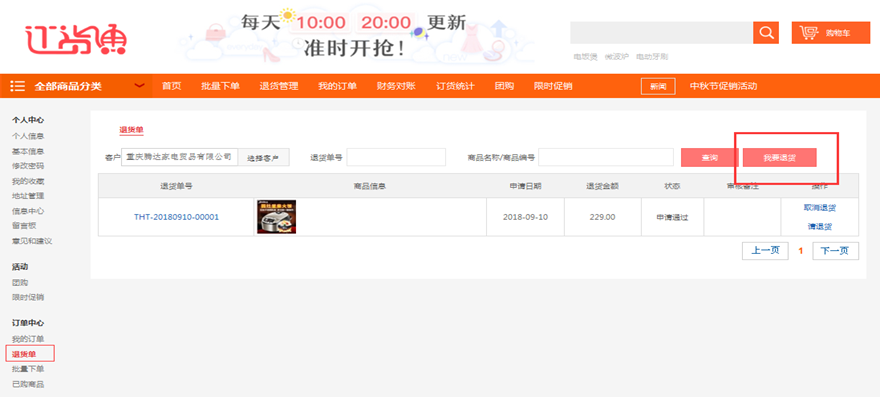Open 信息中心 in sidebar

(x=28, y=211)
